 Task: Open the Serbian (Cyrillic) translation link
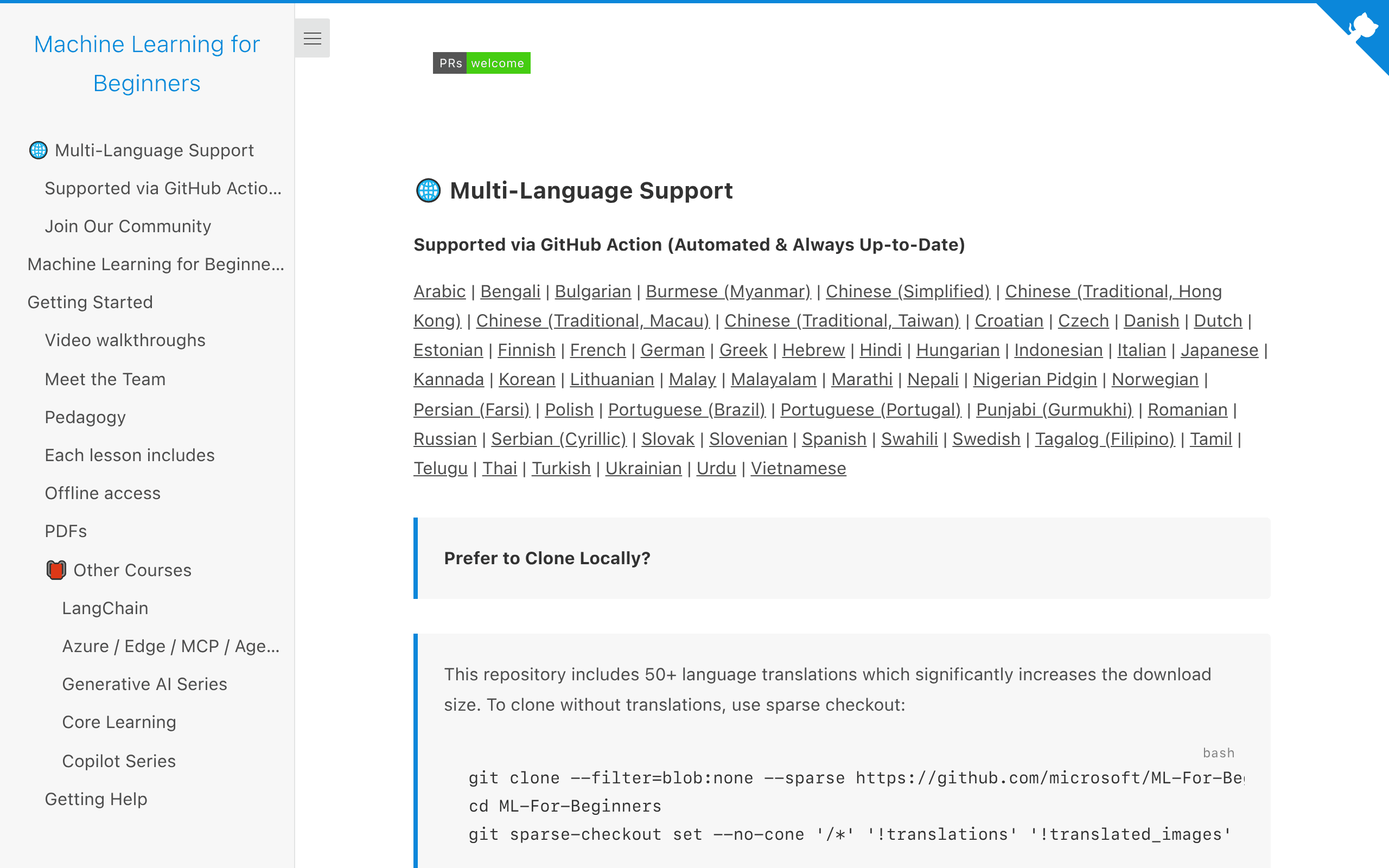(x=559, y=438)
